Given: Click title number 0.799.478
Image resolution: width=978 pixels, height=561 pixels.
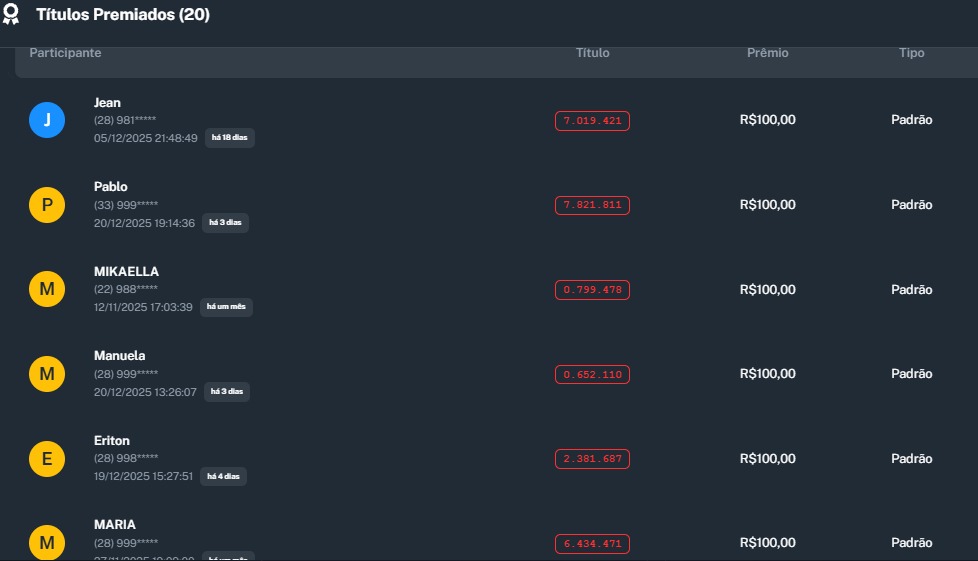Looking at the screenshot, I should [593, 290].
